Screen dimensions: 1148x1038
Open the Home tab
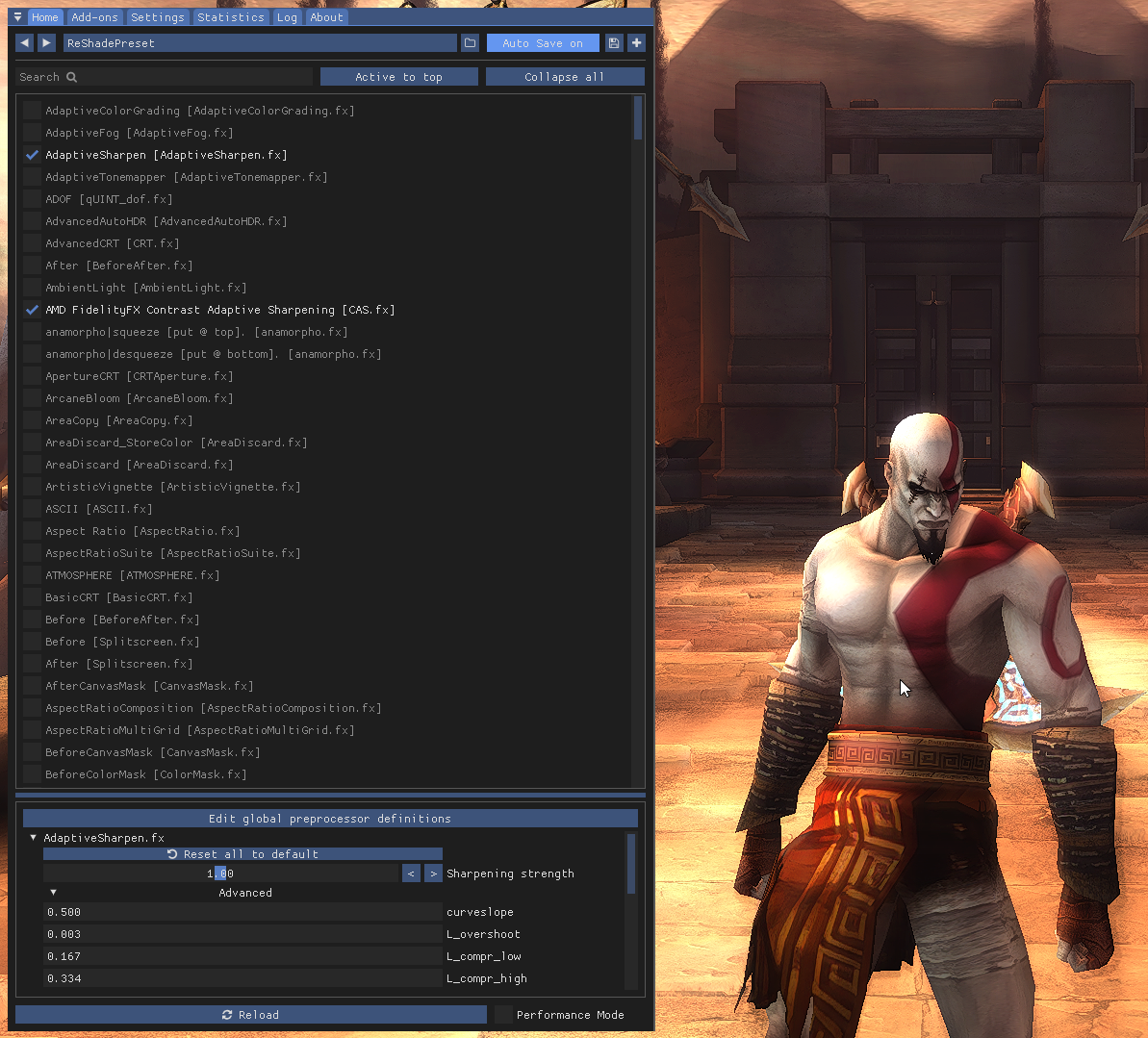(x=44, y=17)
